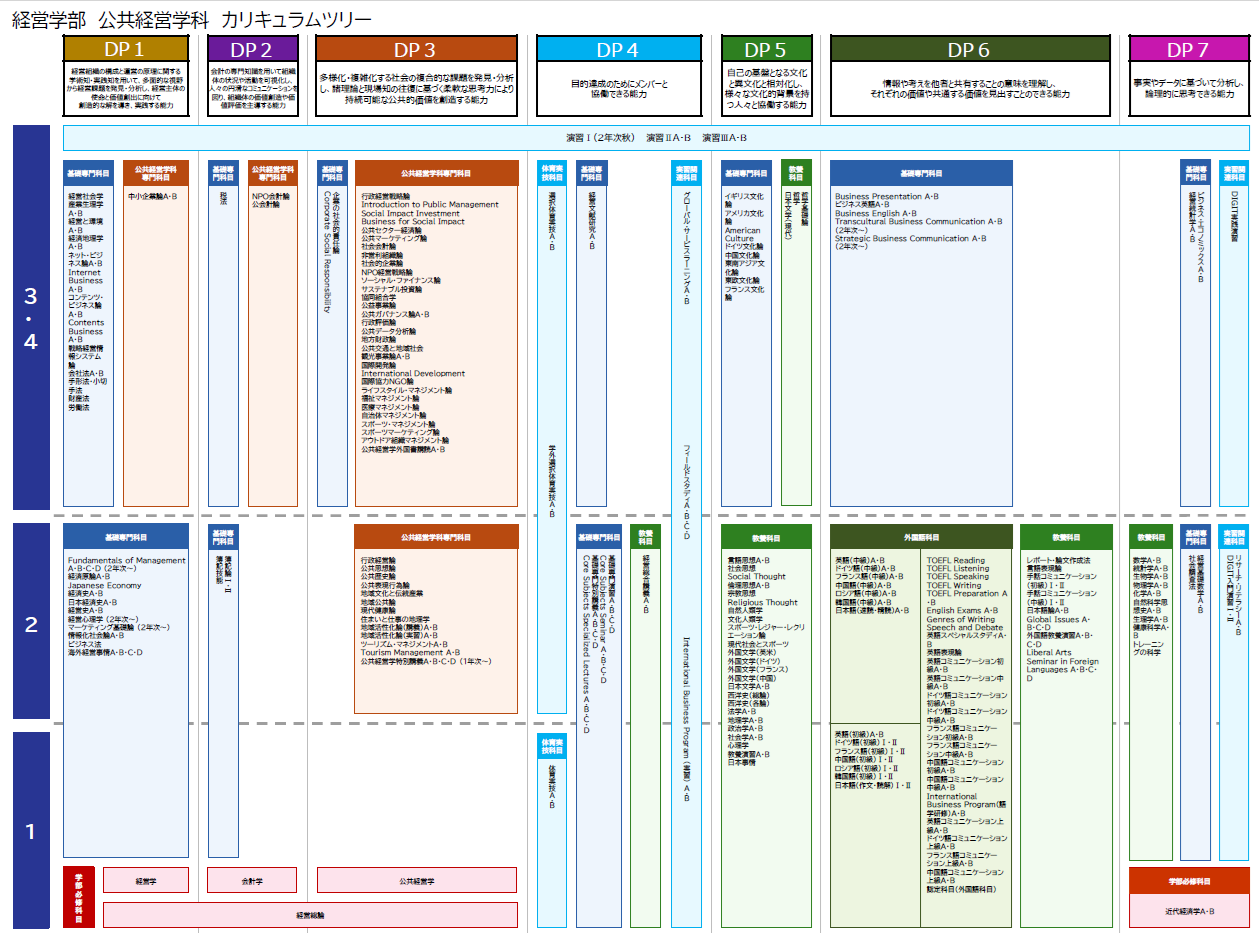This screenshot has width=1259, height=947.
Task: Click TOEFL Reading course entry
Action: [956, 561]
